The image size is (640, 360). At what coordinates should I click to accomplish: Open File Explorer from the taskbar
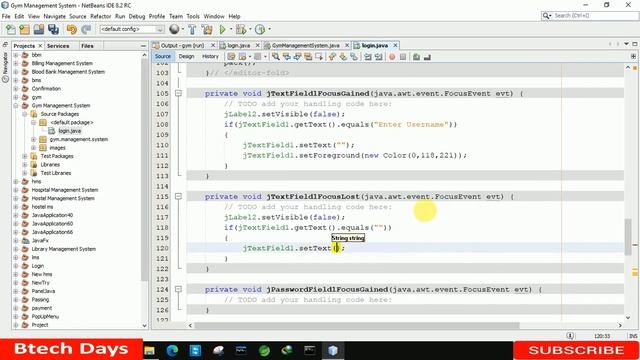point(149,350)
